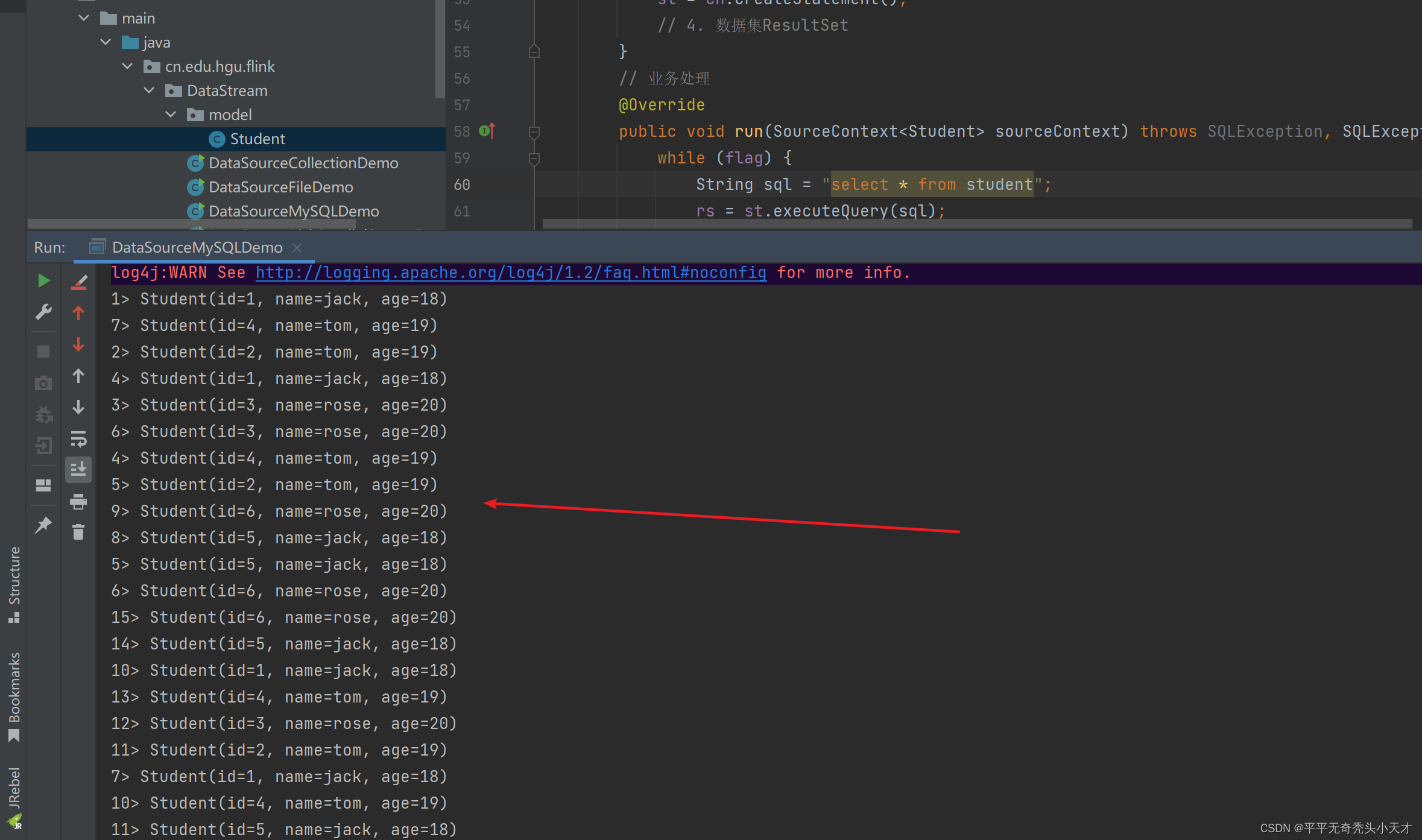
Task: Jump to previous stack trace occurrence
Action: (x=78, y=313)
